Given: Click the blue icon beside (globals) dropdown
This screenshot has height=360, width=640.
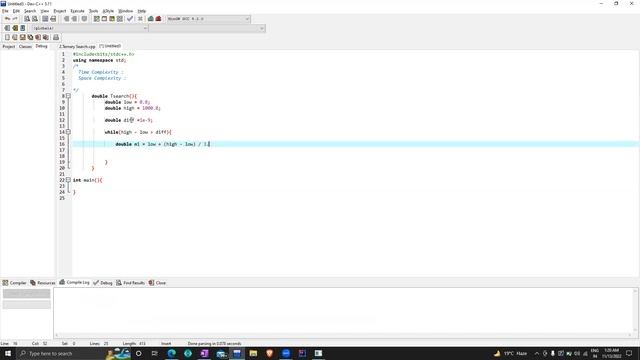Looking at the screenshot, I should 22,28.
